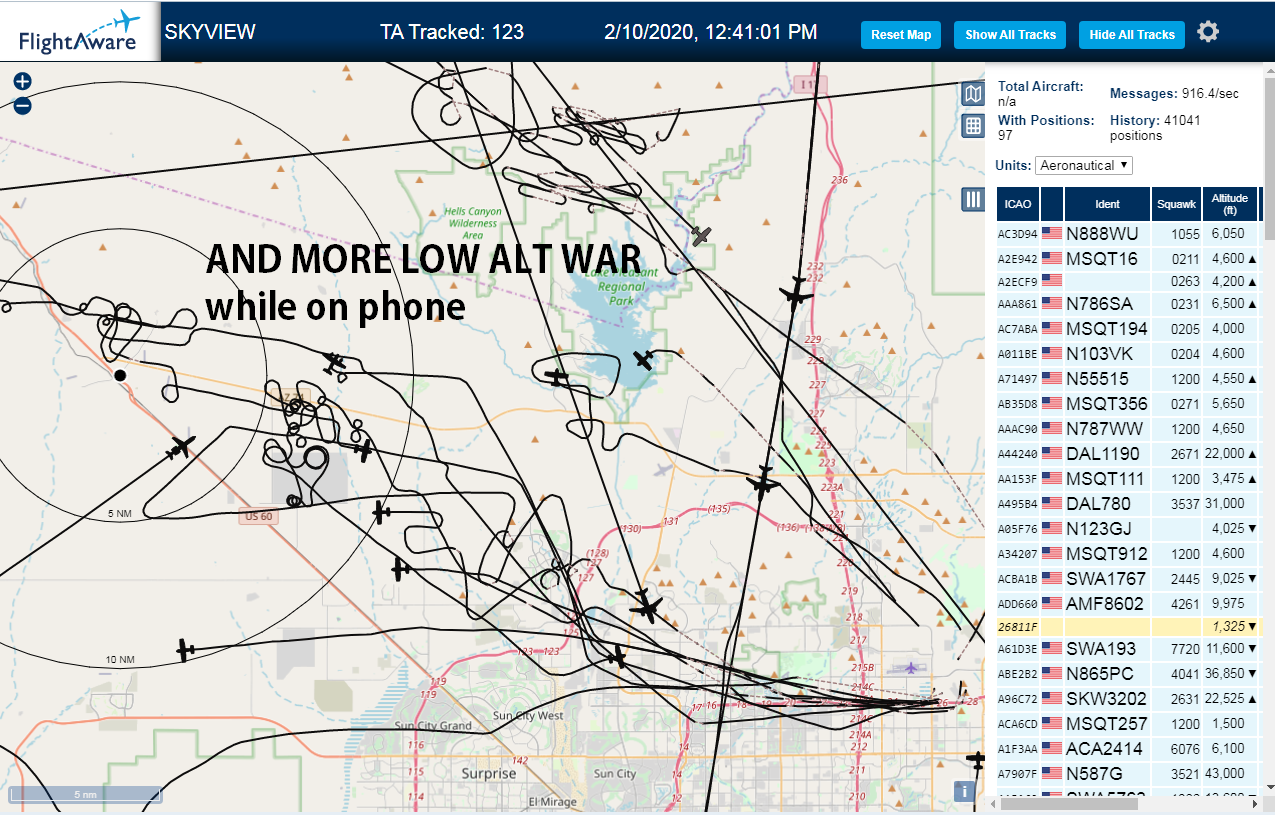The image size is (1275, 815).
Task: Open the Units Aeronautical dropdown
Action: [1084, 165]
